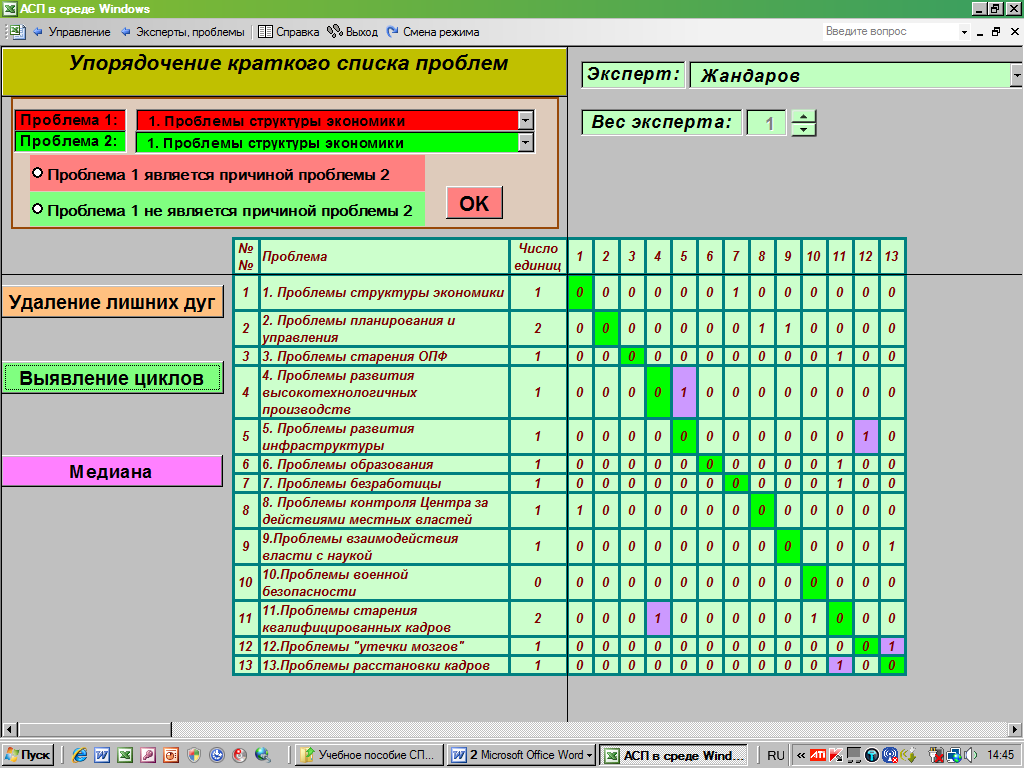1024x768 pixels.
Task: Click the green Проблема 2 combo box
Action: [x=335, y=142]
